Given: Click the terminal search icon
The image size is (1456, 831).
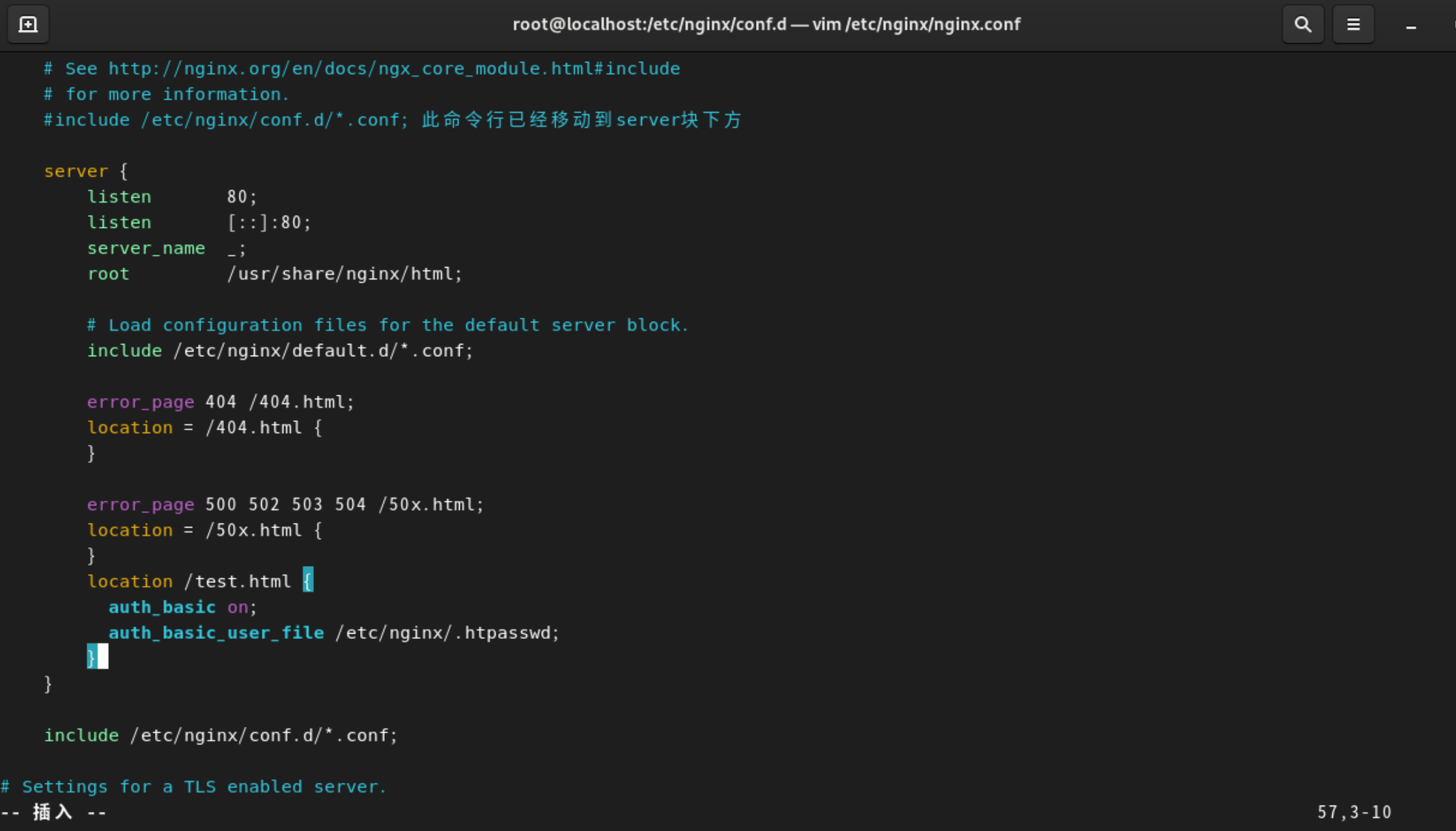Looking at the screenshot, I should [x=1302, y=24].
